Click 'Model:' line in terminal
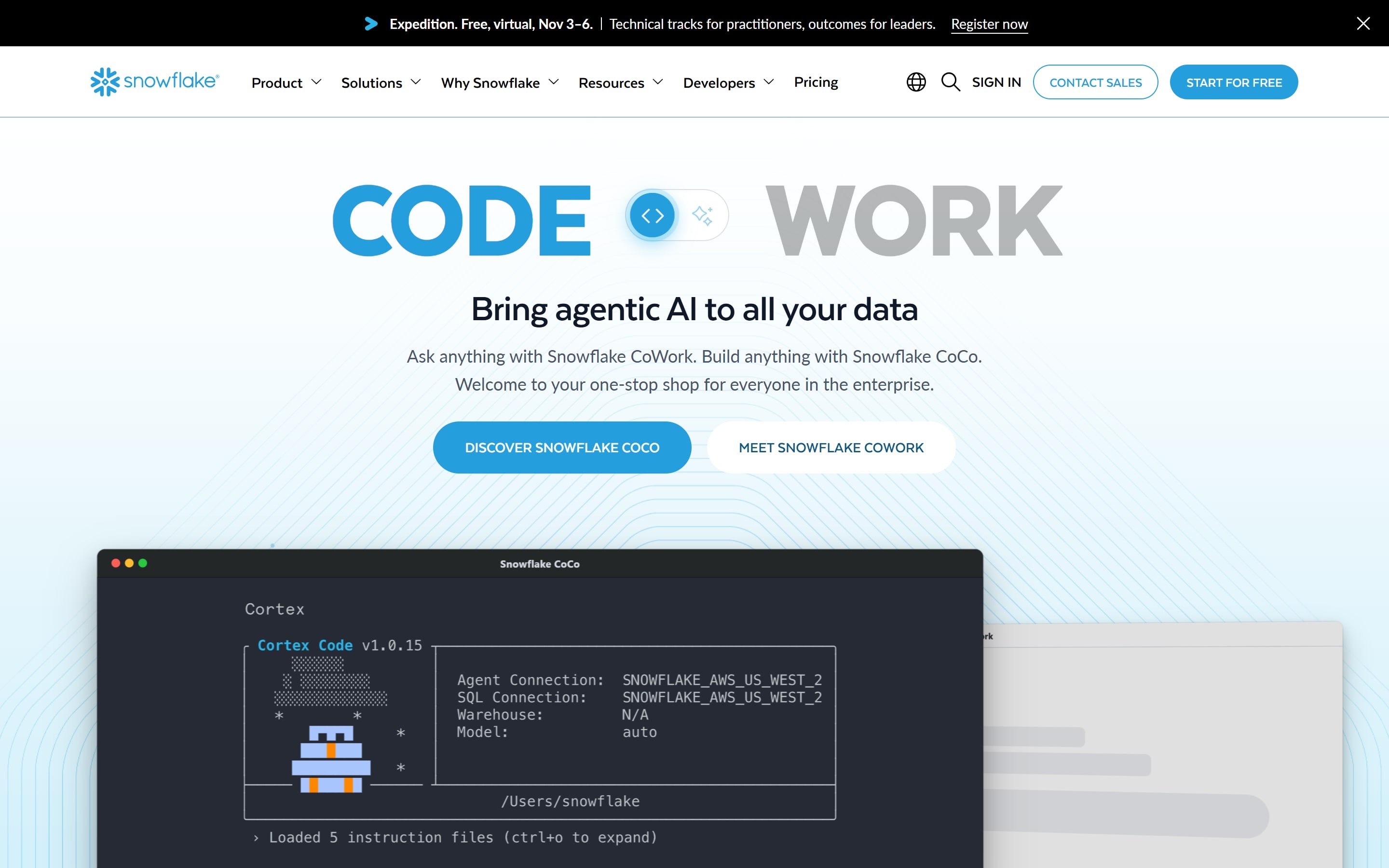 pos(557,732)
